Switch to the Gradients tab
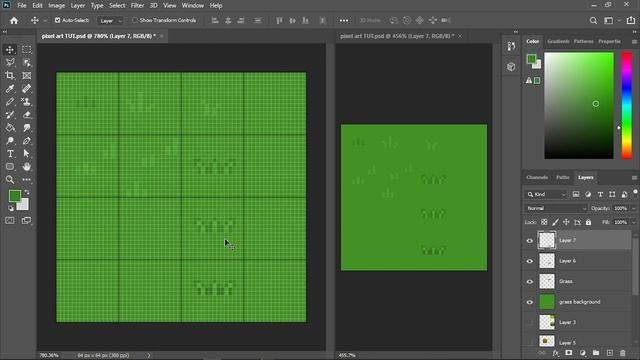640x360 pixels. 558,42
